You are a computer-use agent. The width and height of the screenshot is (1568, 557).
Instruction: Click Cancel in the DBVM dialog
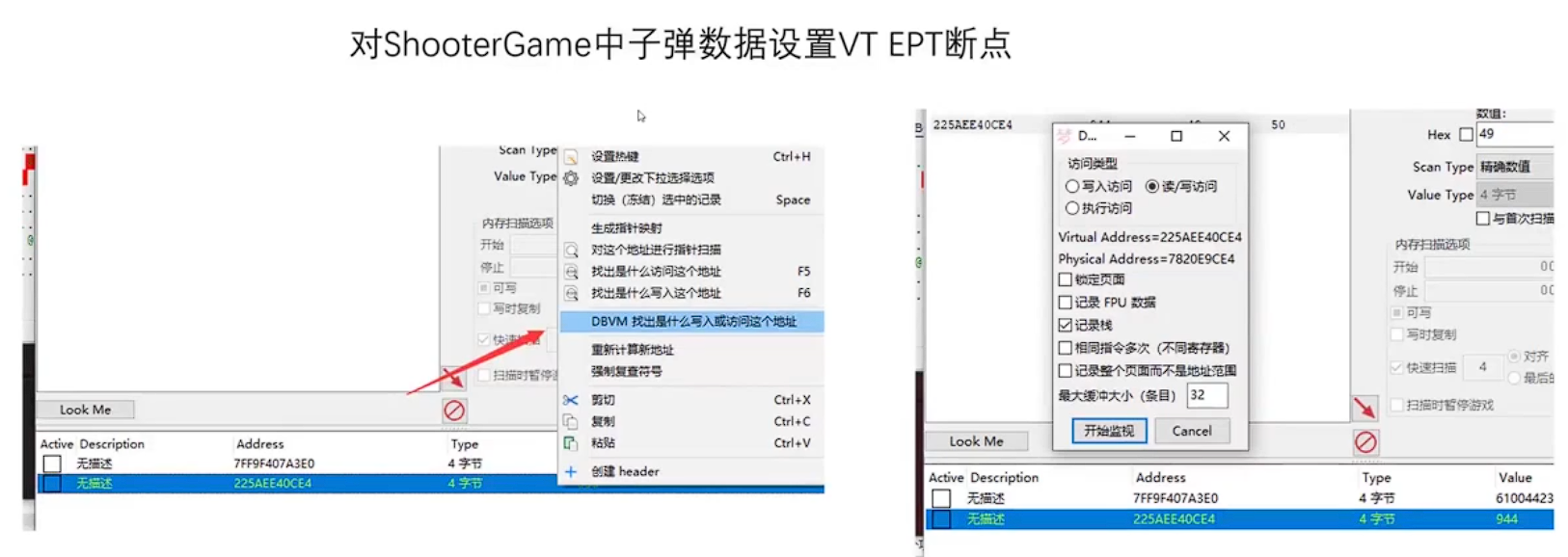click(1192, 431)
